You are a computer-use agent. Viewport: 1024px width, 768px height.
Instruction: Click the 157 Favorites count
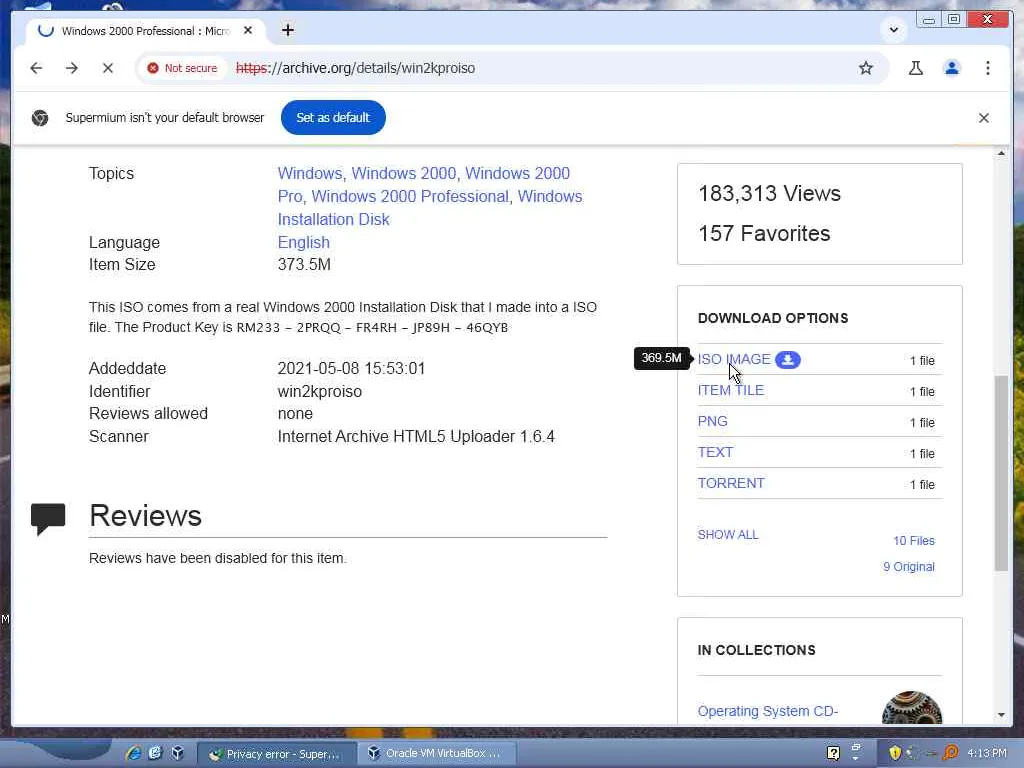[764, 233]
